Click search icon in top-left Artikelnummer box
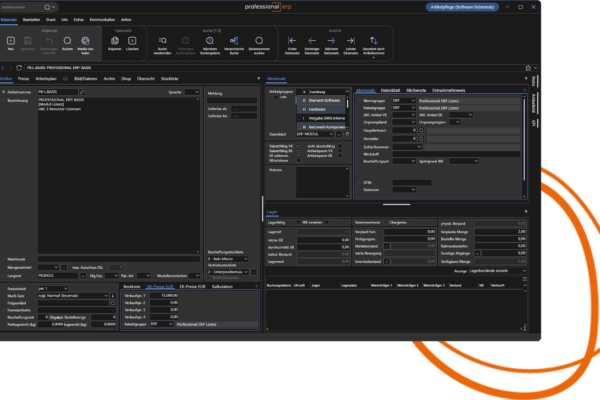 (x=47, y=7)
